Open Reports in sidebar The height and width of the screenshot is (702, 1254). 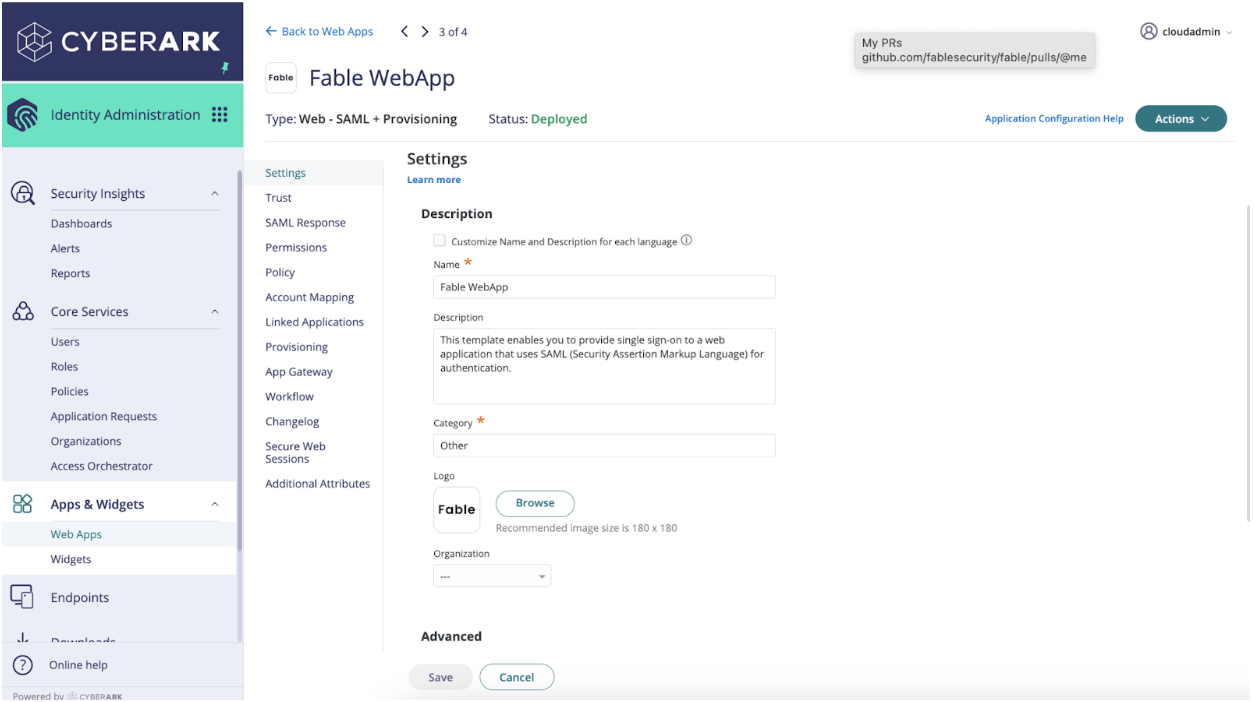coord(70,274)
